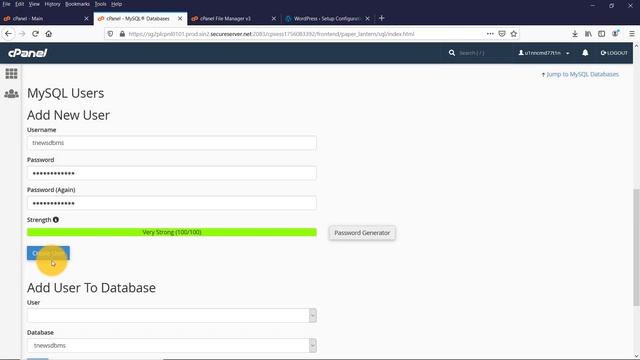Toggle the sidebar view icon

point(602,34)
